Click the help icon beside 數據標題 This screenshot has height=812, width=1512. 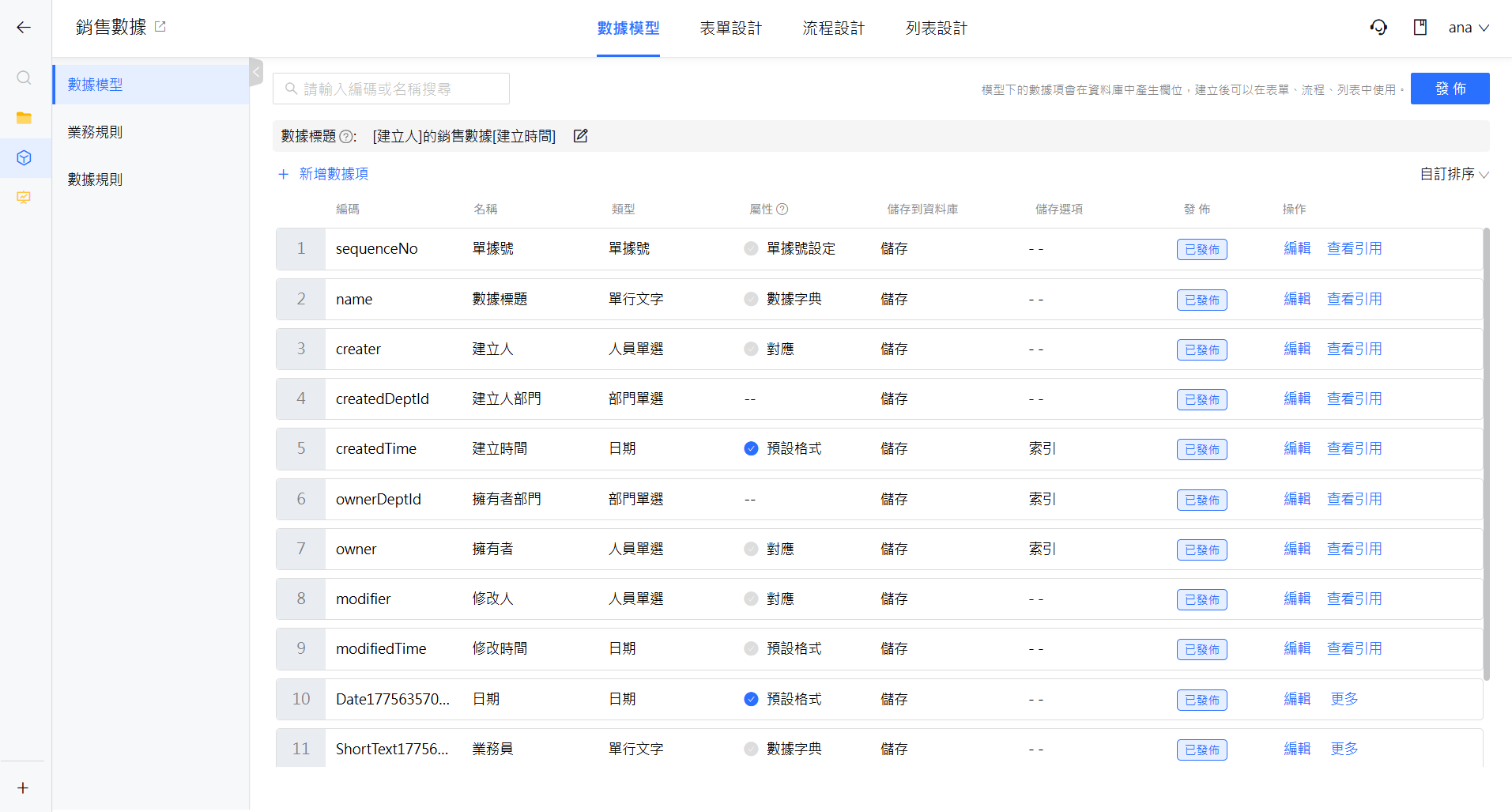(345, 137)
